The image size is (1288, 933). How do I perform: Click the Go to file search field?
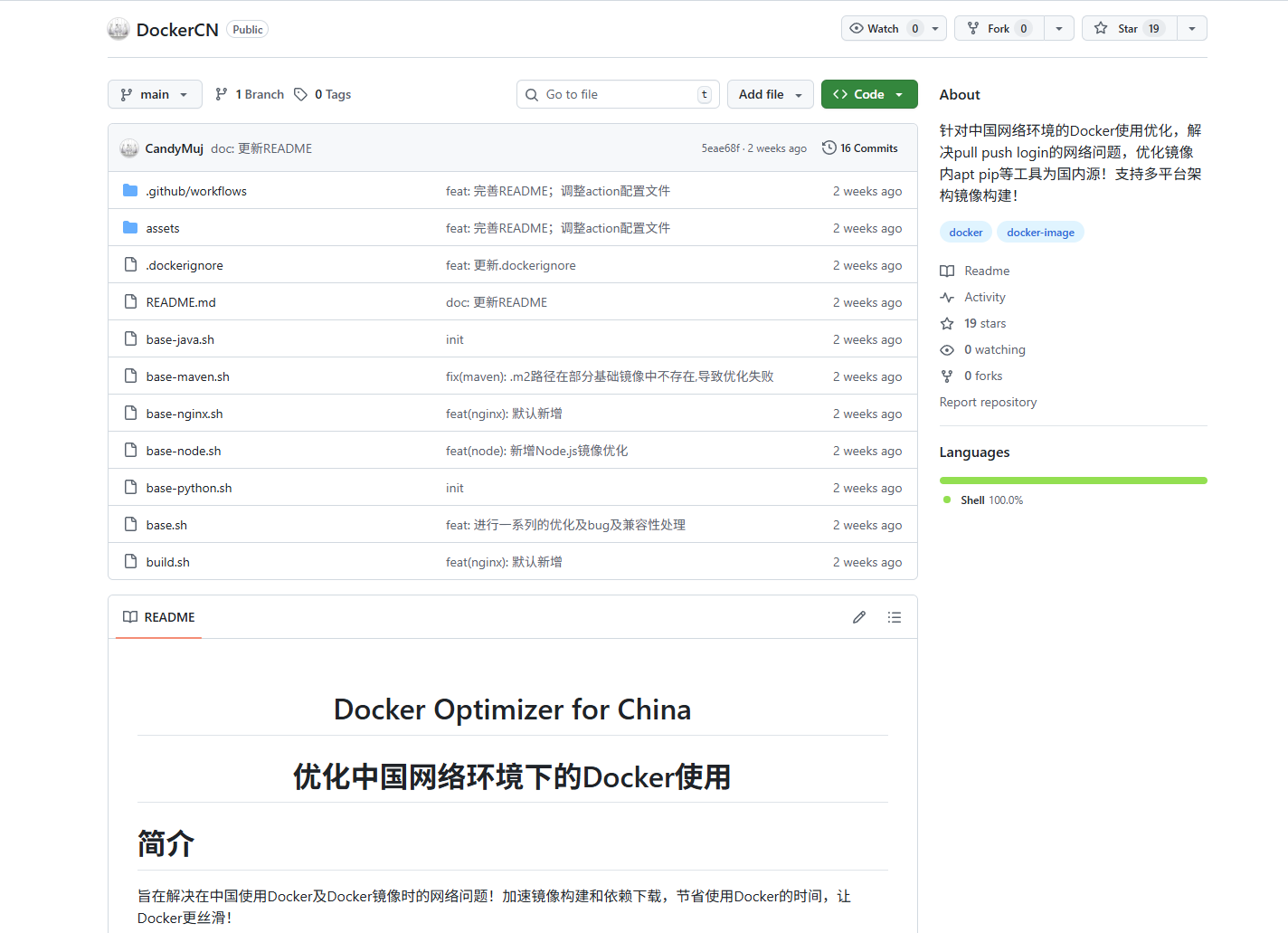(618, 93)
